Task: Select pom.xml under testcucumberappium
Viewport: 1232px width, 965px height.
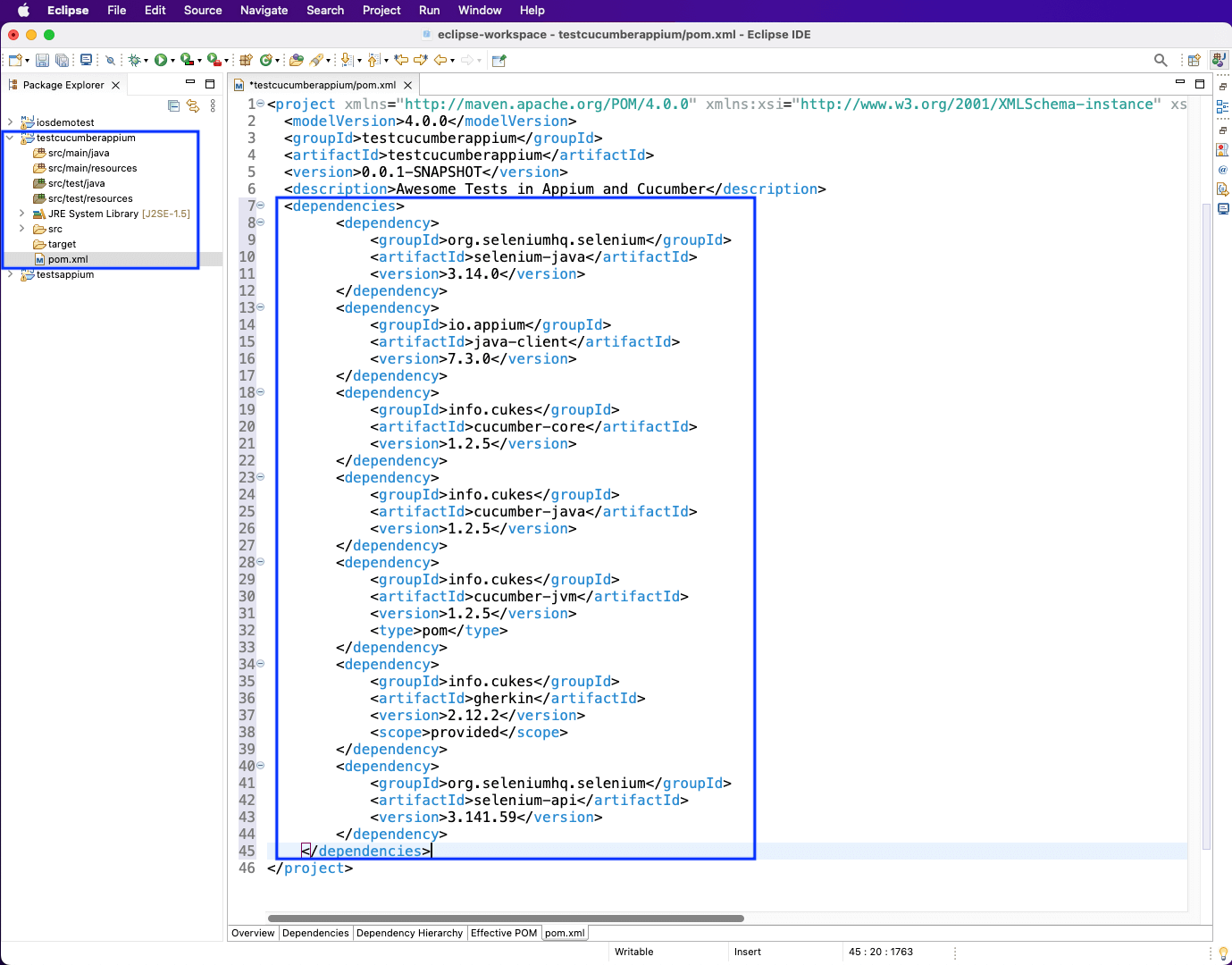Action: (x=67, y=259)
